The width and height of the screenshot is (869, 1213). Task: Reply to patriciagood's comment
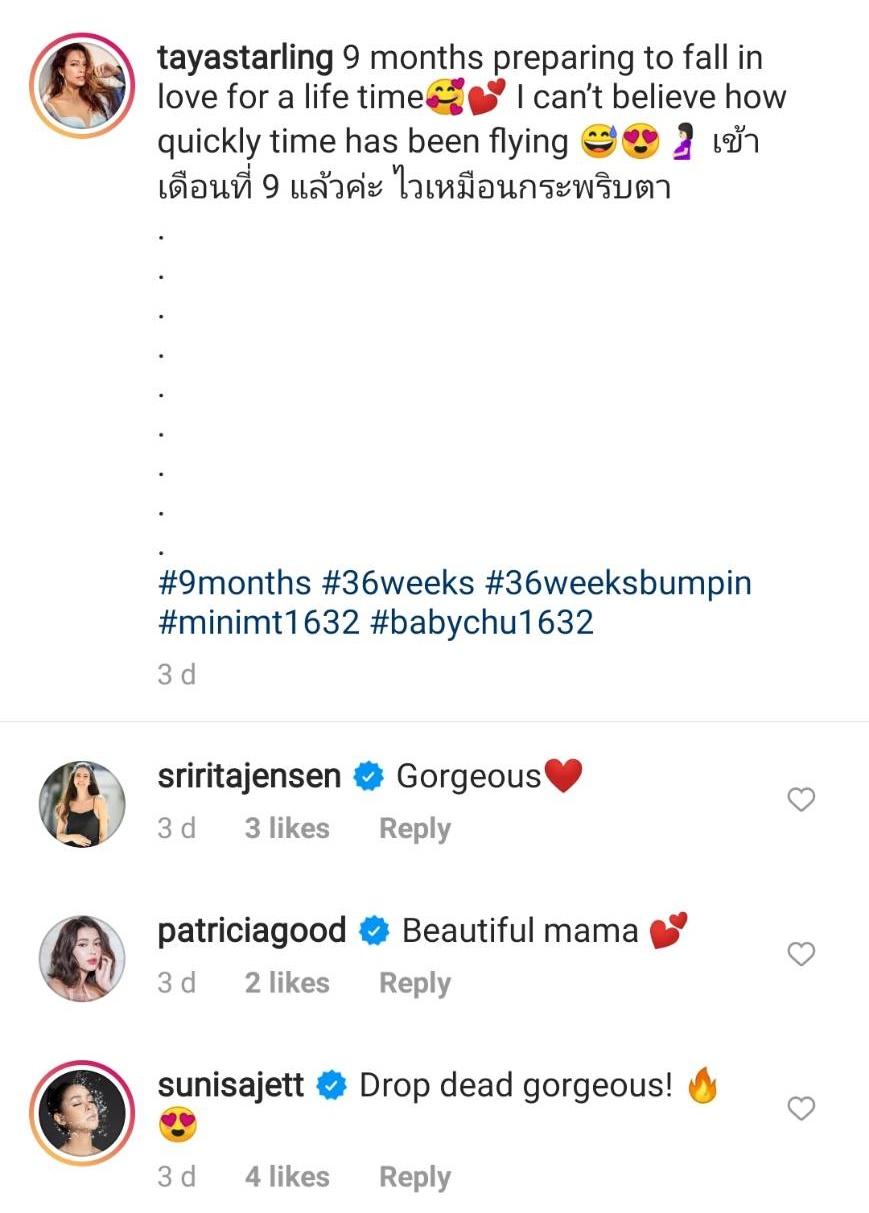[414, 984]
